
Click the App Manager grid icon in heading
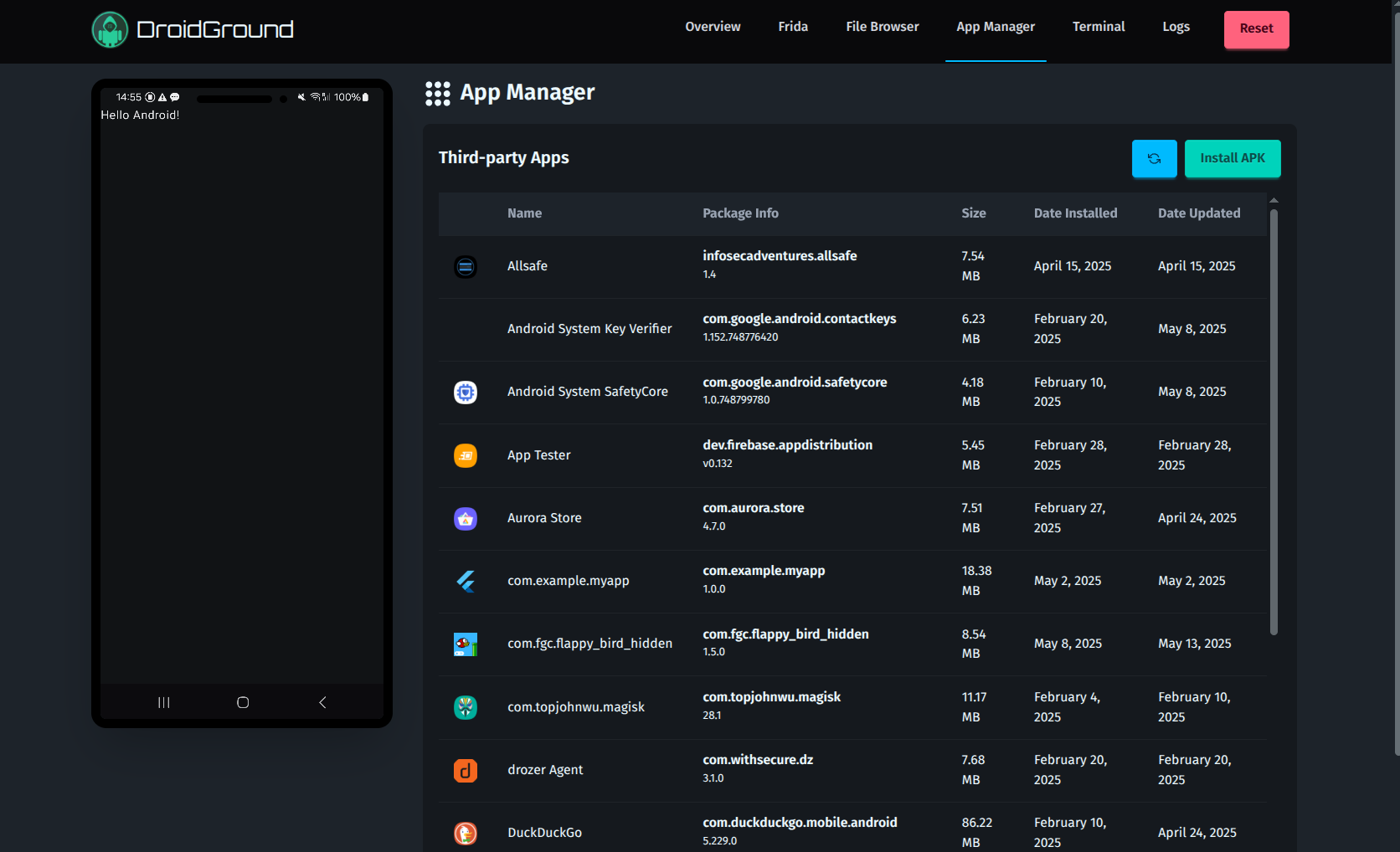[438, 93]
